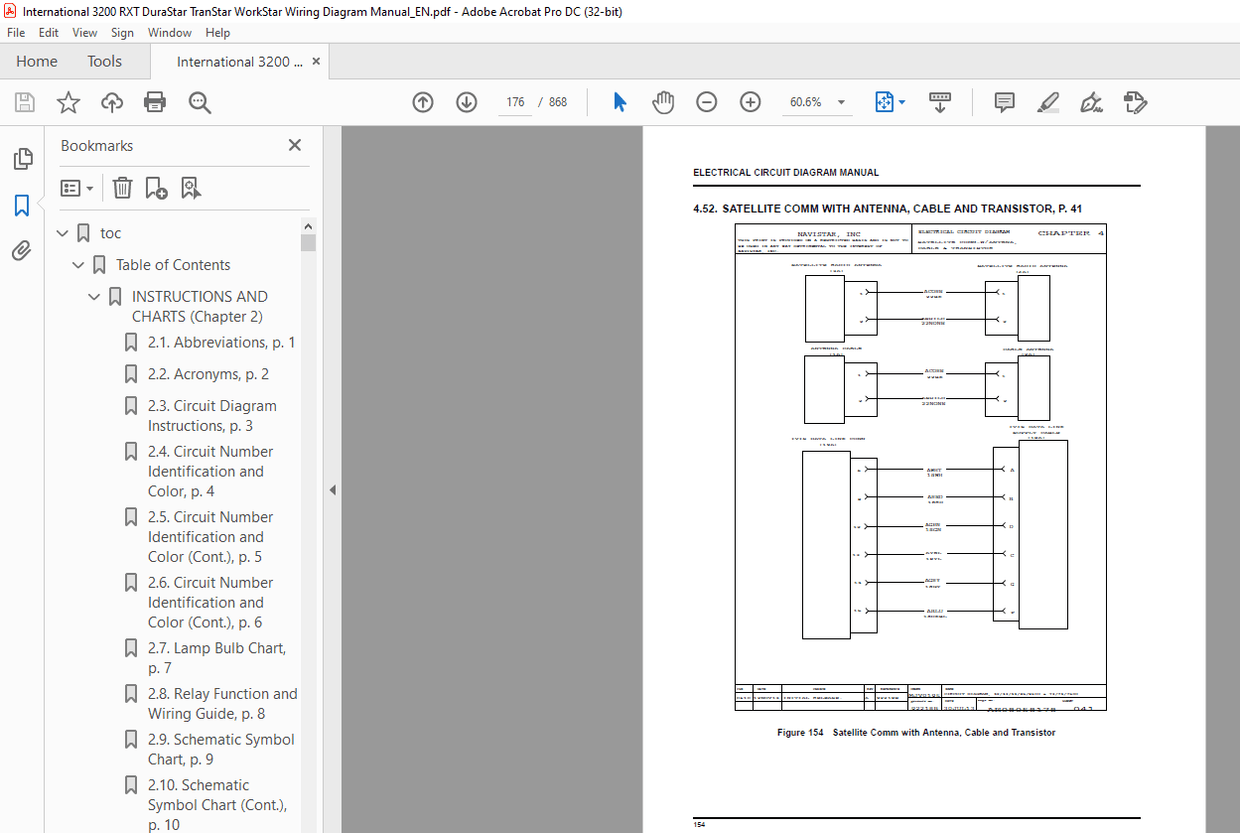The image size is (1240, 833).
Task: Add the document to starred favorites
Action: 68,102
